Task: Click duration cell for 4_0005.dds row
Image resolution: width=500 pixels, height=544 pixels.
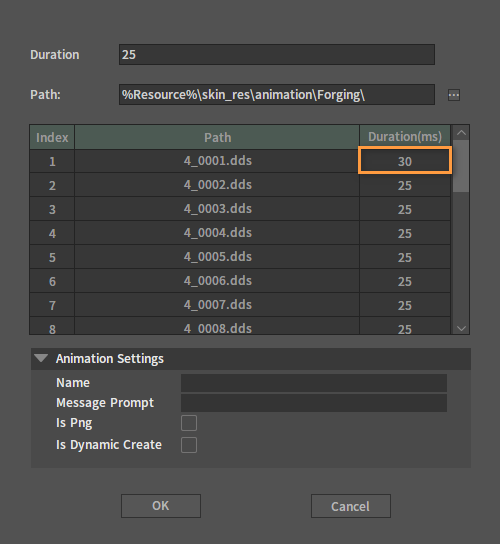Action: click(x=405, y=257)
